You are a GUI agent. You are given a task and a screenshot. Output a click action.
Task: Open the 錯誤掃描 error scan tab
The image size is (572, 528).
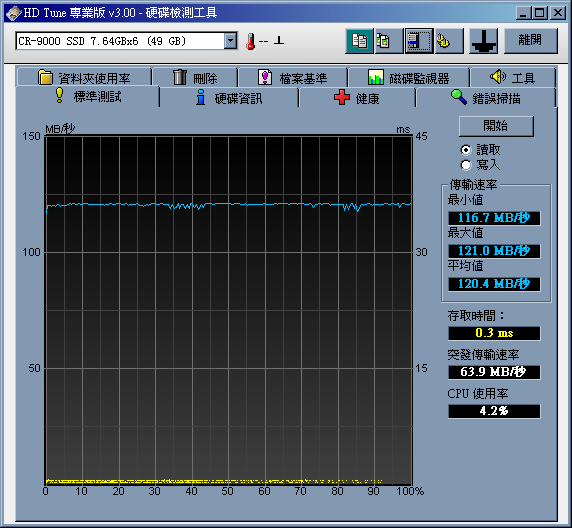pyautogui.click(x=486, y=98)
